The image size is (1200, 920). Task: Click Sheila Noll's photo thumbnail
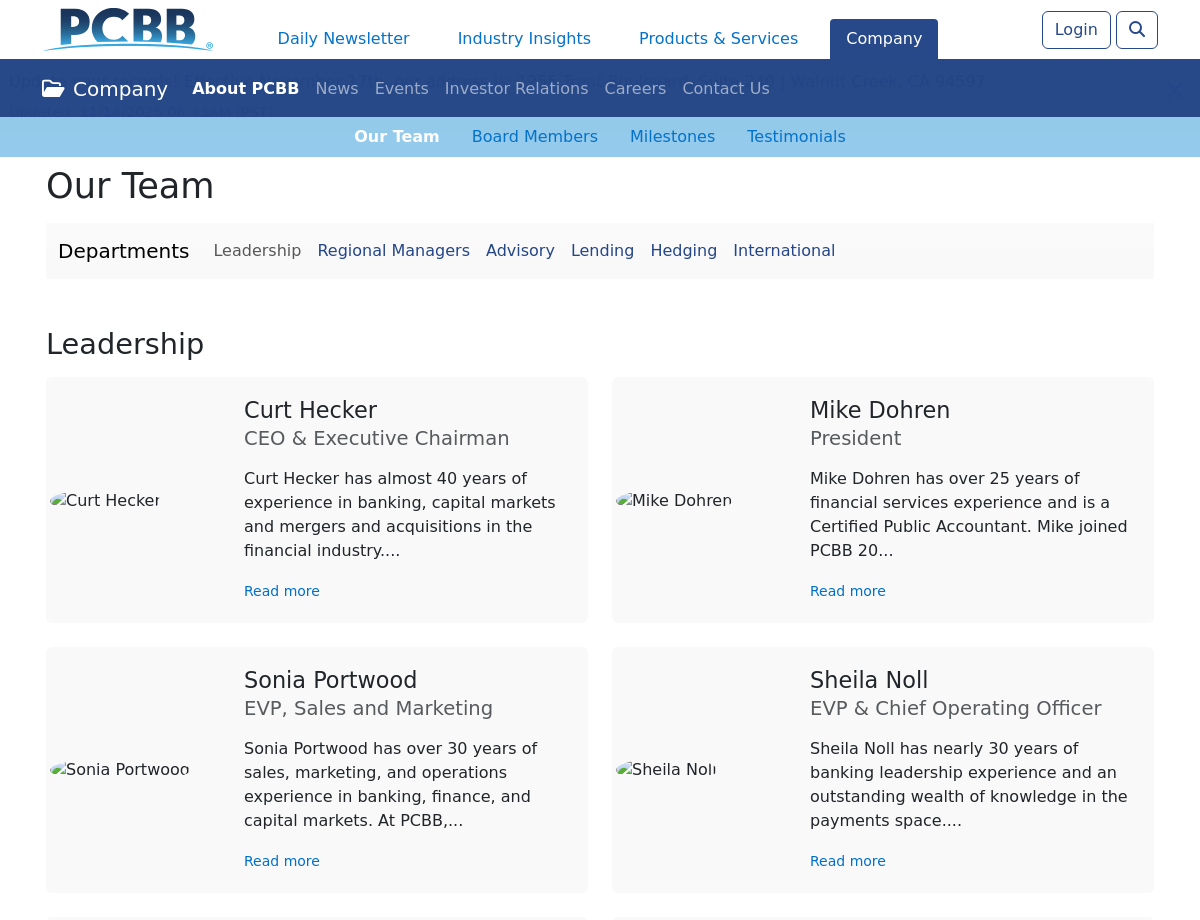666,769
